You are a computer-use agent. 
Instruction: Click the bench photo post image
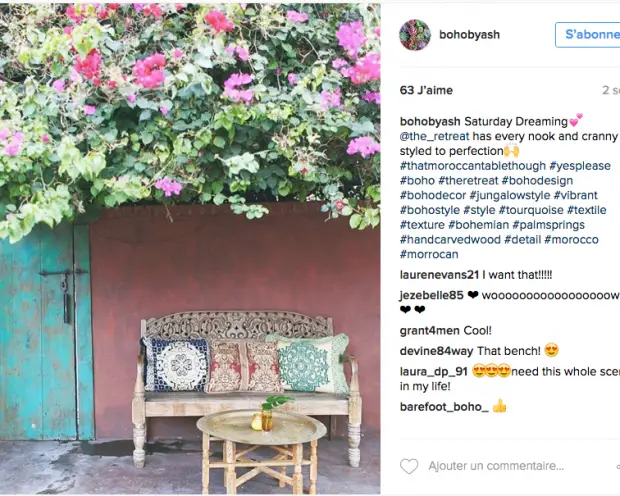pos(190,249)
